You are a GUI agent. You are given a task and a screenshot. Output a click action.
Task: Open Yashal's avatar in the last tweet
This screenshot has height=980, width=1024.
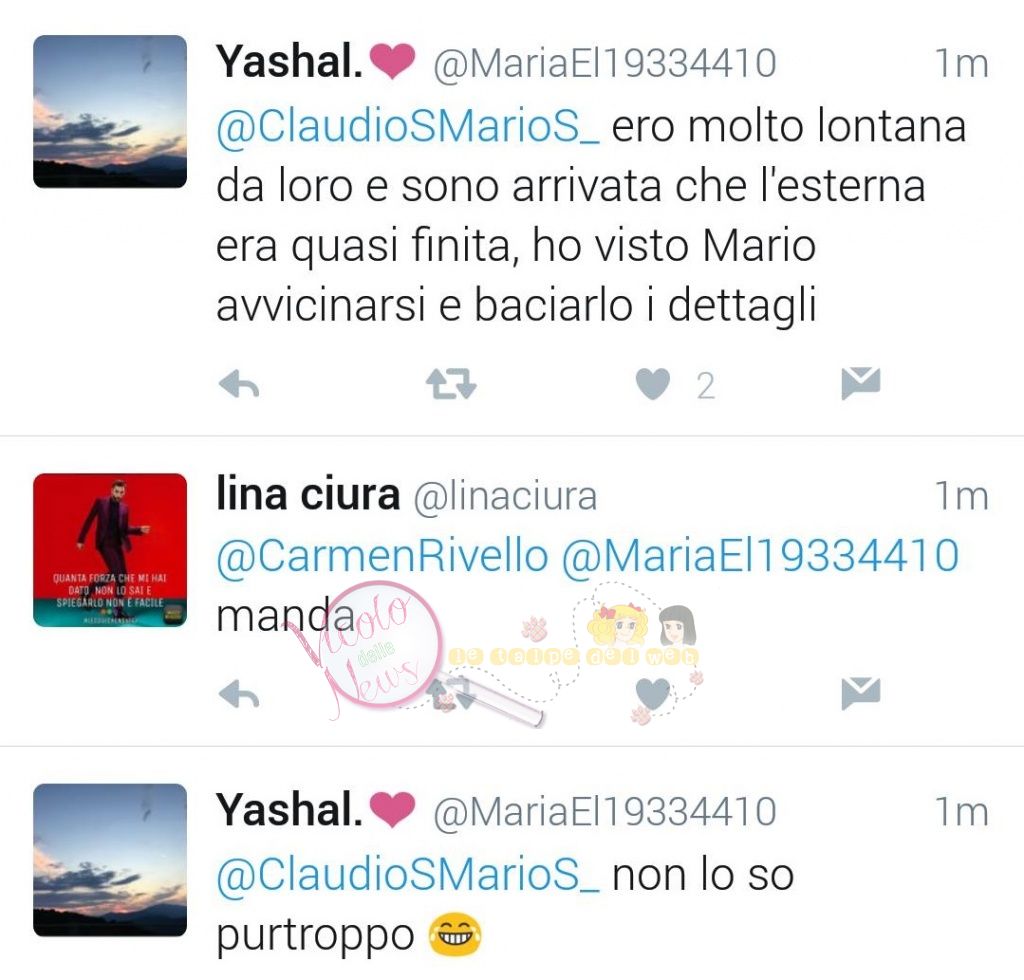(x=110, y=860)
